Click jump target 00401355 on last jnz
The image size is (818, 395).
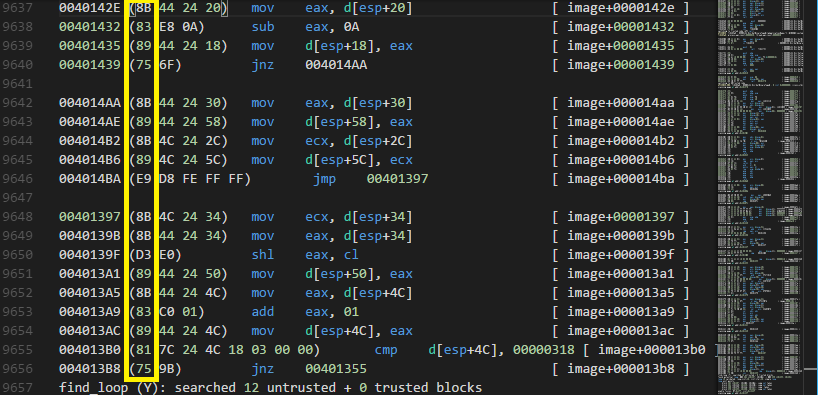336,369
